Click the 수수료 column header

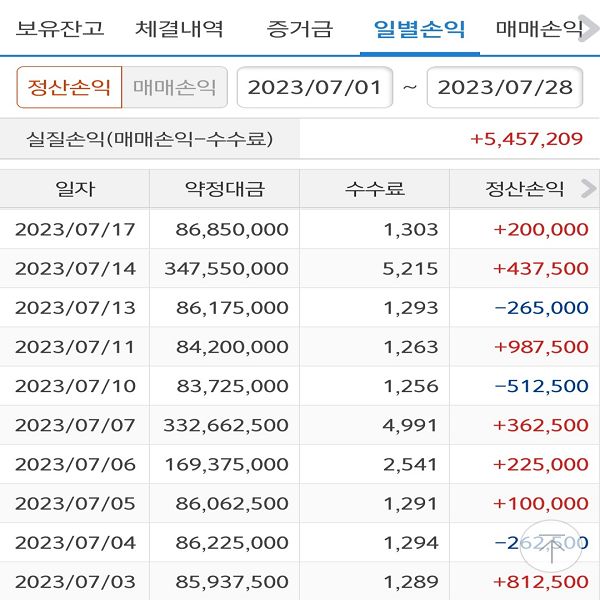click(x=374, y=189)
